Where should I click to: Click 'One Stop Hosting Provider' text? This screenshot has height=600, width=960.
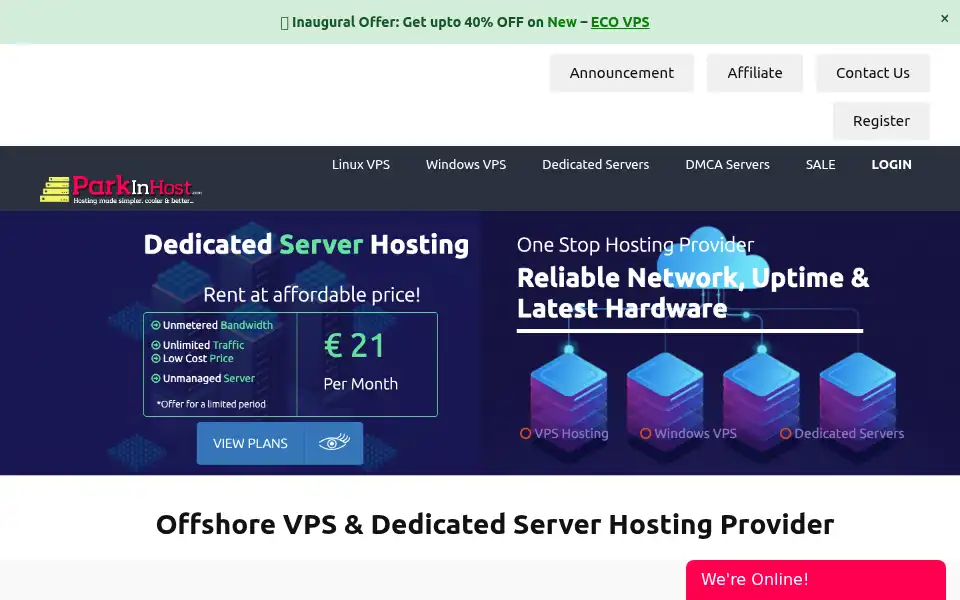point(636,245)
